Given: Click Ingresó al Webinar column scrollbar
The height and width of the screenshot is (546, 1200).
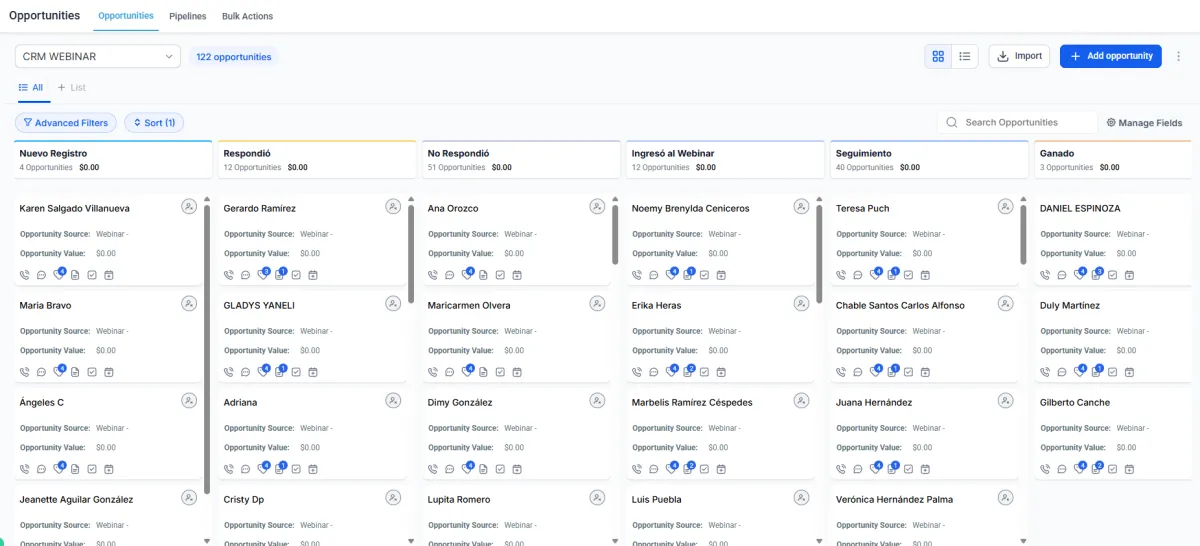Looking at the screenshot, I should 819,254.
